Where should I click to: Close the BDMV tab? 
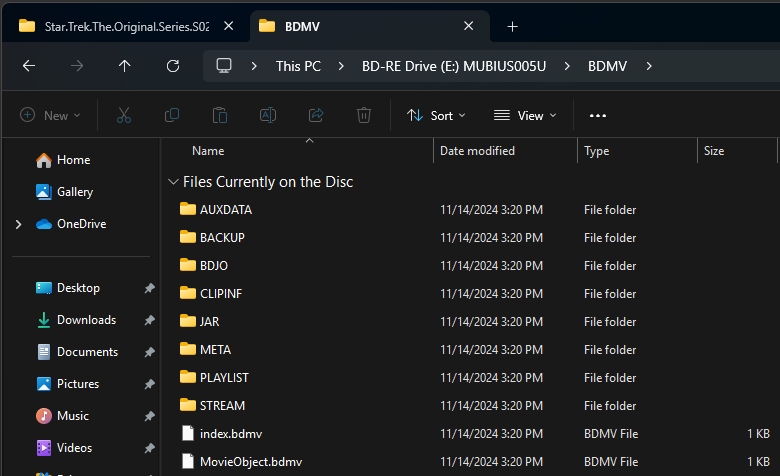point(469,26)
